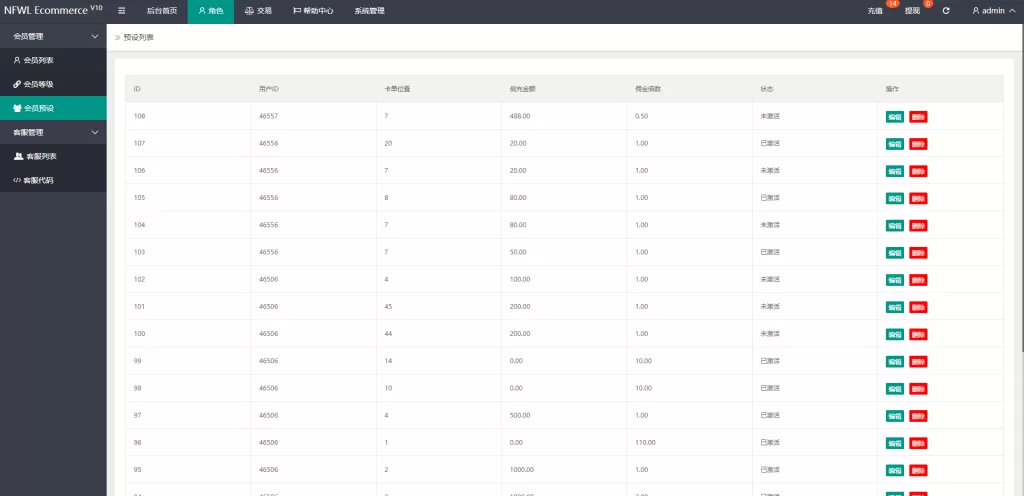
Task: Open the 充值 notifications with badge 14
Action: pos(876,11)
